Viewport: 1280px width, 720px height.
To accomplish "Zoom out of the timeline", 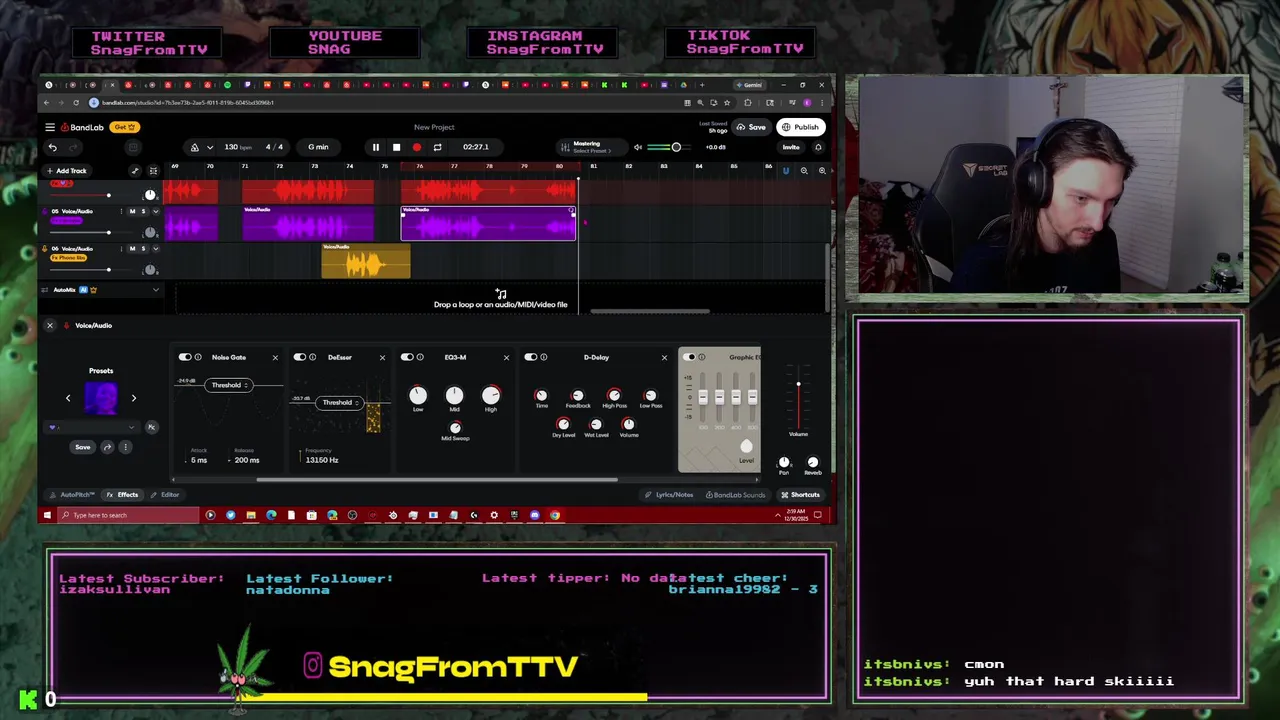I will (804, 171).
